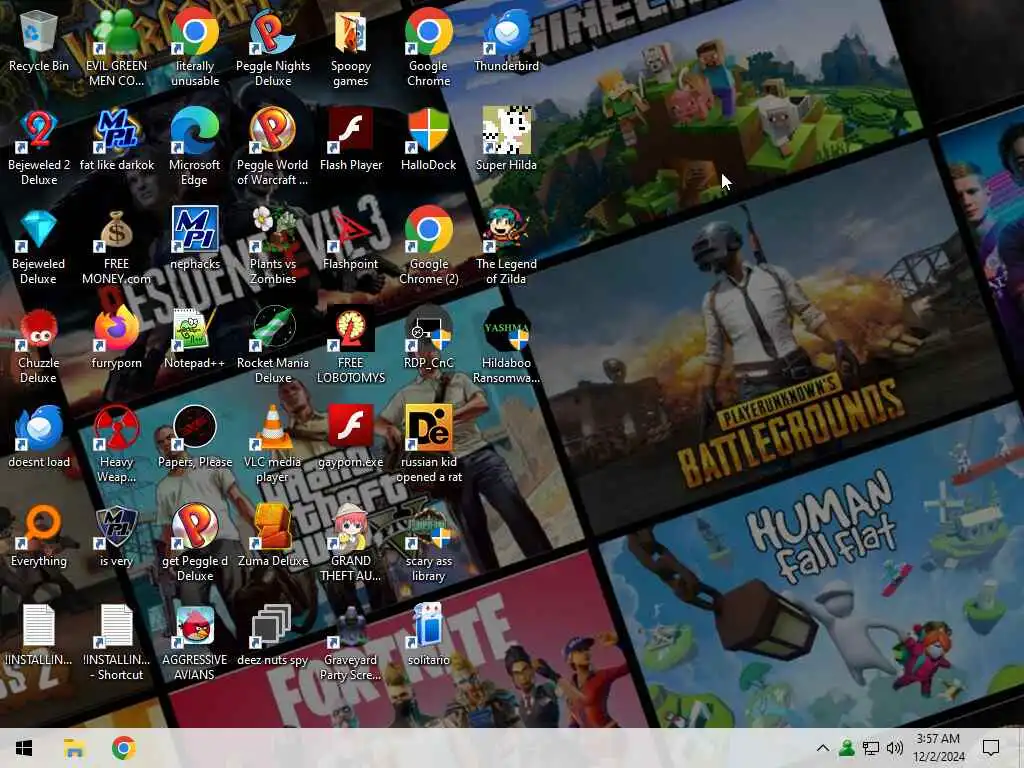Click the 'literally unusable' Chrome shortcut

[195, 33]
